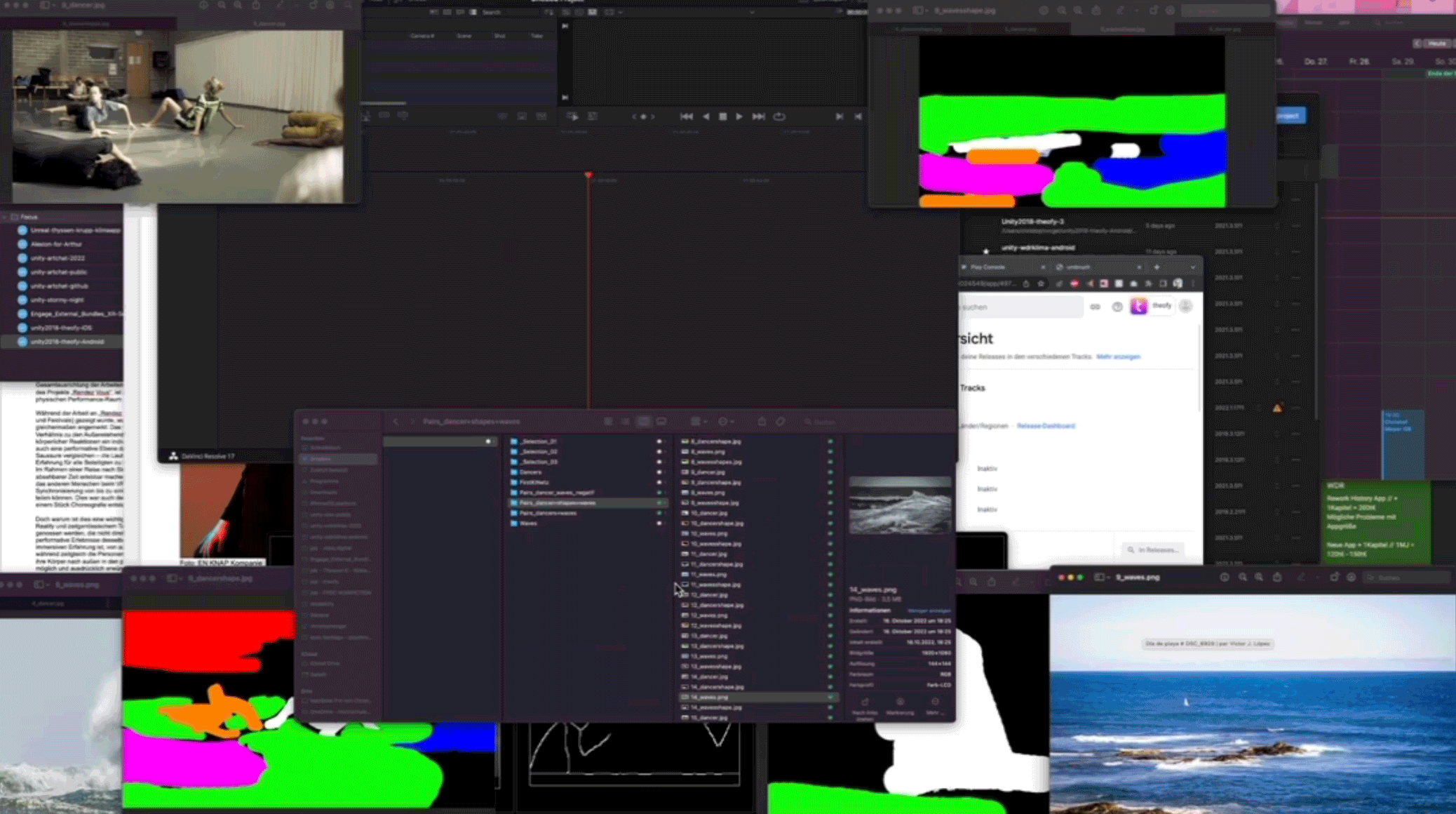Click the Mehr quick action in Finder preview
Viewport: 1456px width, 814px height.
936,706
